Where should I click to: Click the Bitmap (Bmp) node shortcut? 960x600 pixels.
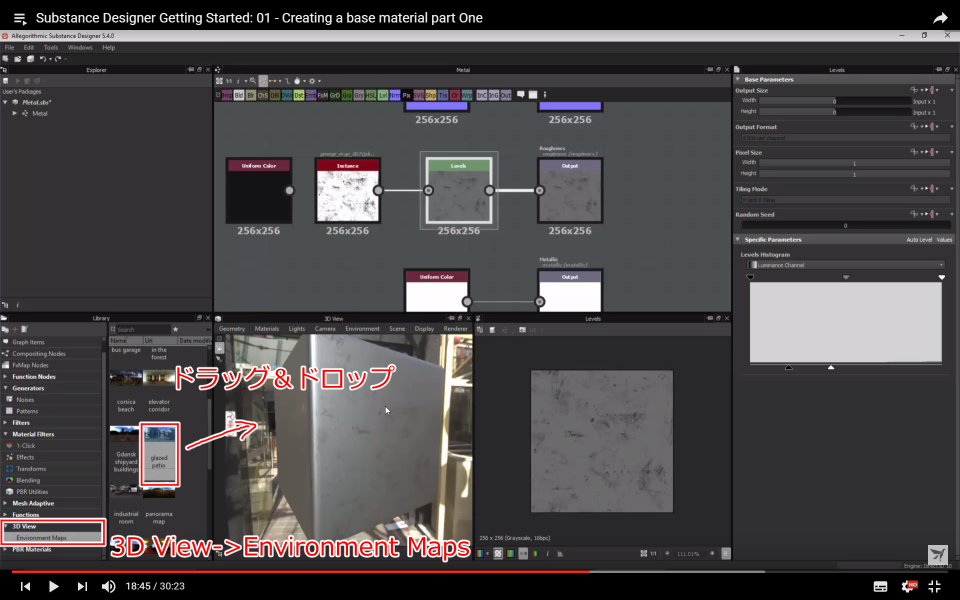[227, 95]
